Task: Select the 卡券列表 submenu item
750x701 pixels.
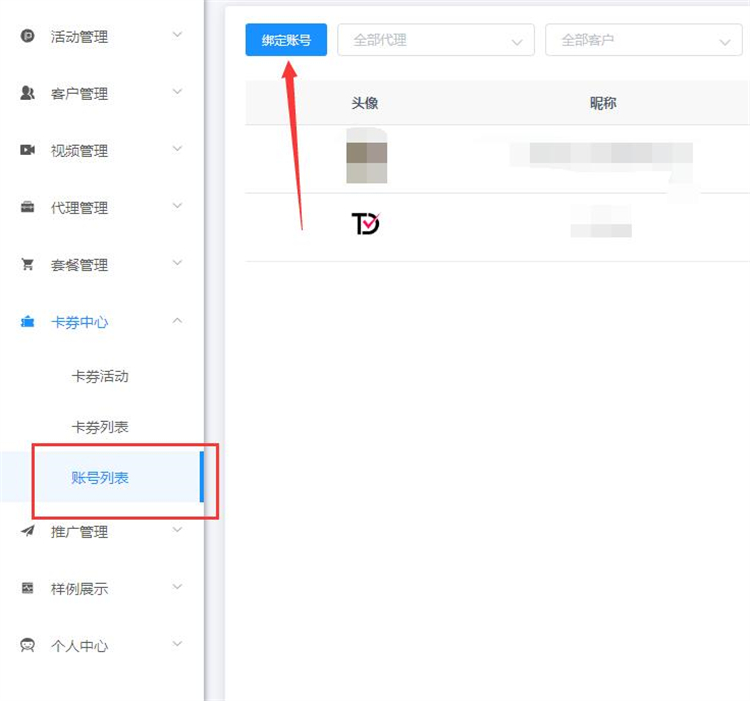Action: [100, 427]
